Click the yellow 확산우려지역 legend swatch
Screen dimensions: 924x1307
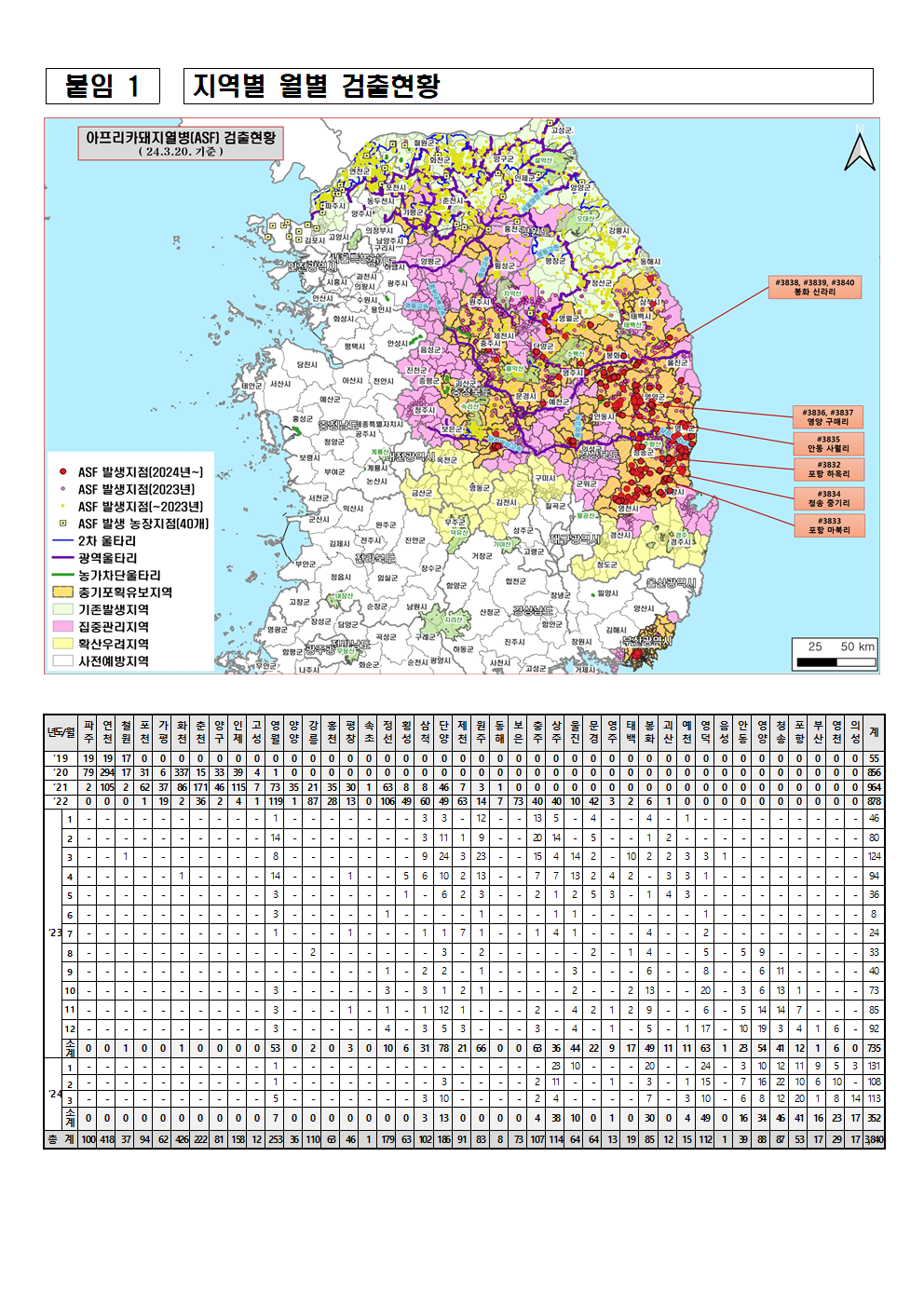point(62,644)
